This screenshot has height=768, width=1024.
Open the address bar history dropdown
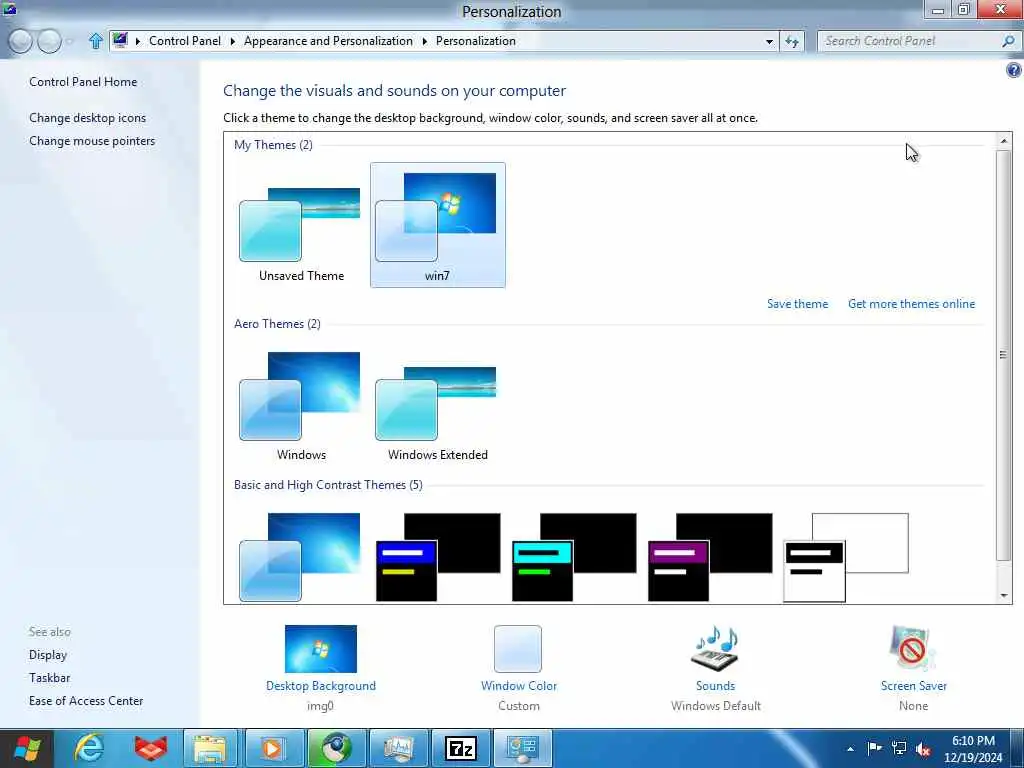[x=769, y=42]
